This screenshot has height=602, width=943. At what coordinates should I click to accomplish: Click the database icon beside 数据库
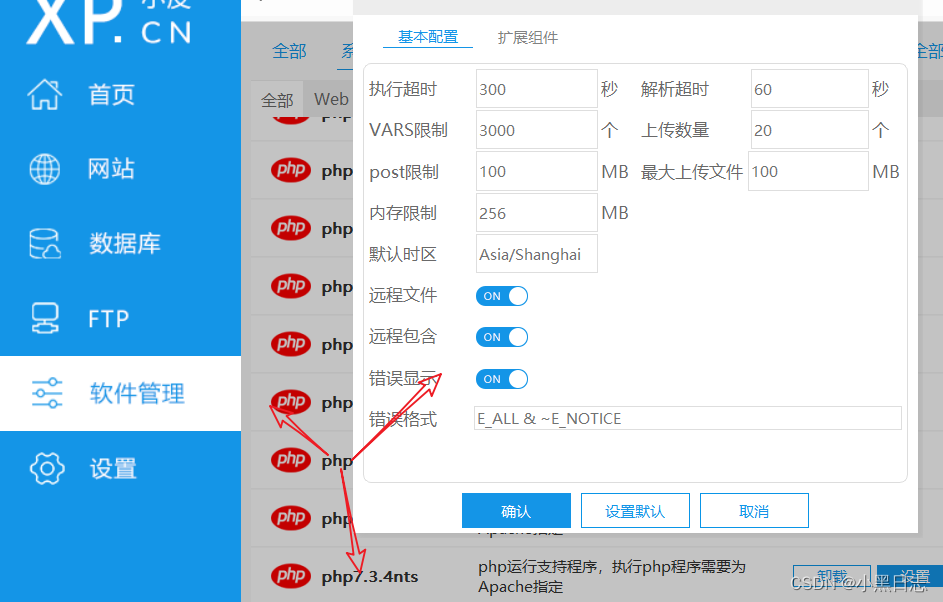(45, 244)
